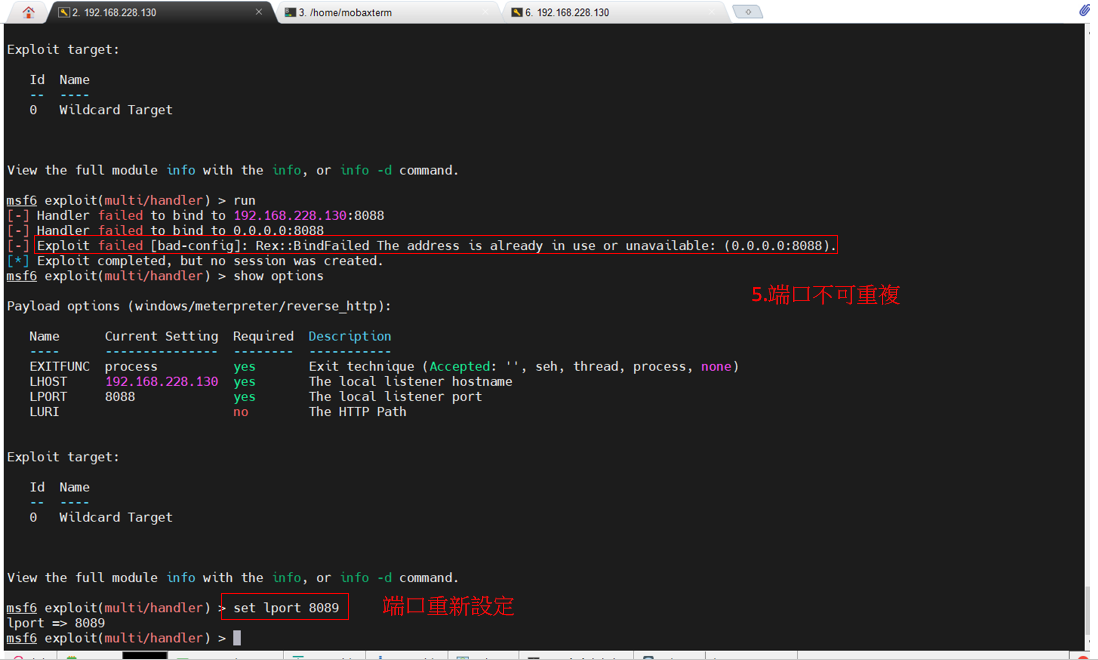Click the 'process' setting value
The width and height of the screenshot is (1098, 660).
point(131,366)
